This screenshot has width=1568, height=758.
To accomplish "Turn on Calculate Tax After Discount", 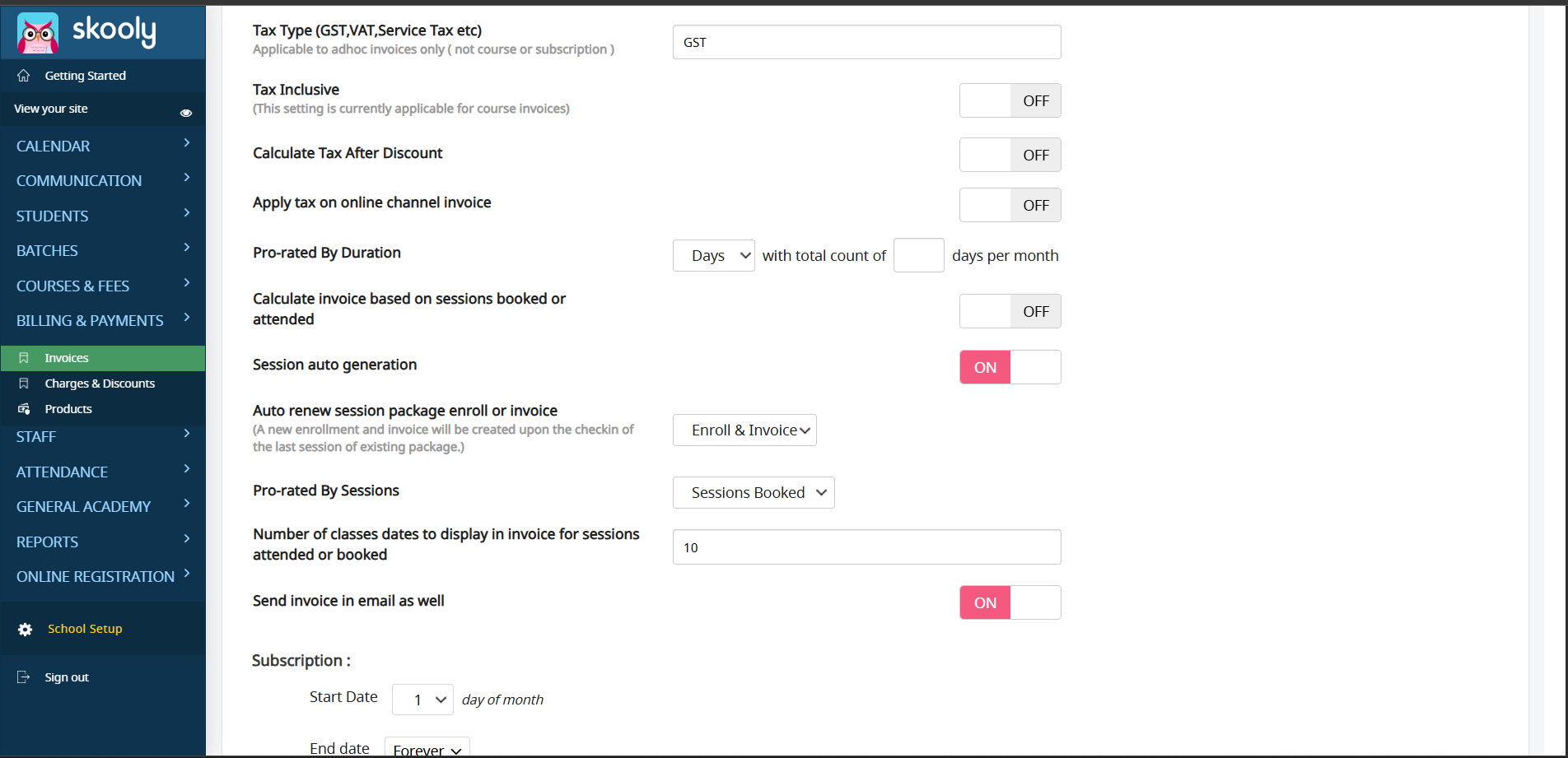I will coord(1010,155).
